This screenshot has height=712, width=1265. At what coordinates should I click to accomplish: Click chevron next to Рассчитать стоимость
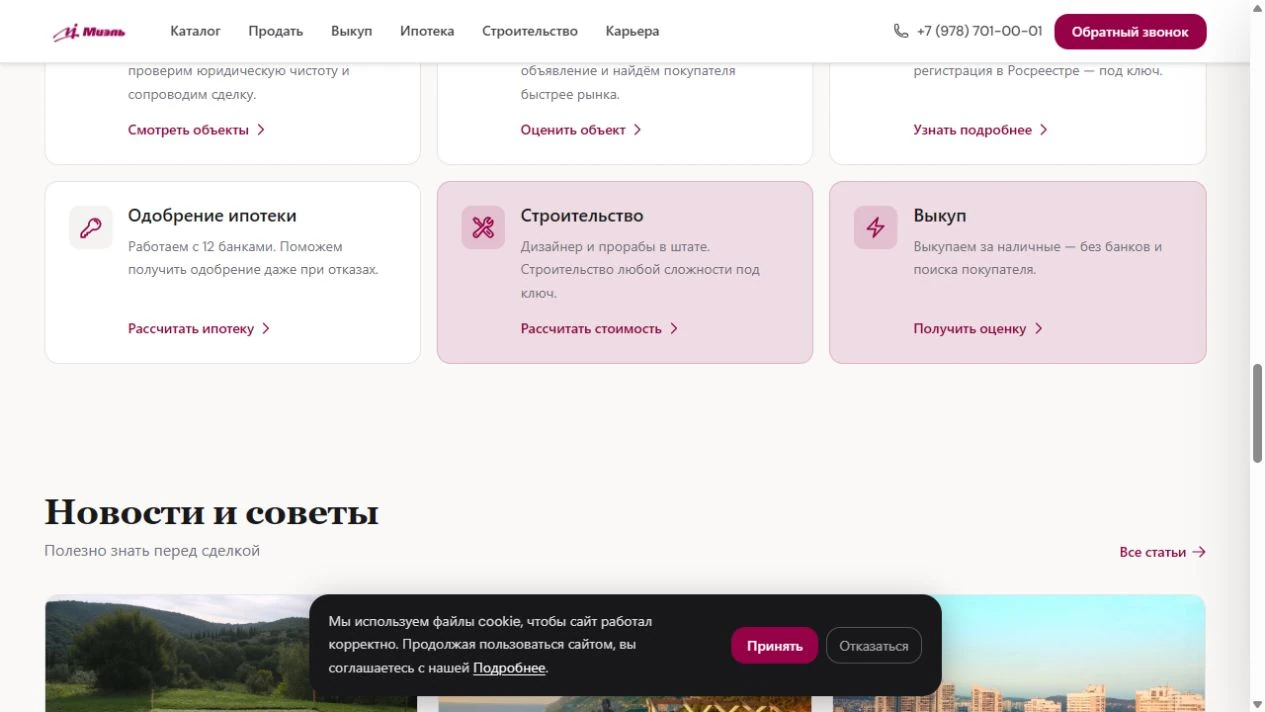click(674, 329)
